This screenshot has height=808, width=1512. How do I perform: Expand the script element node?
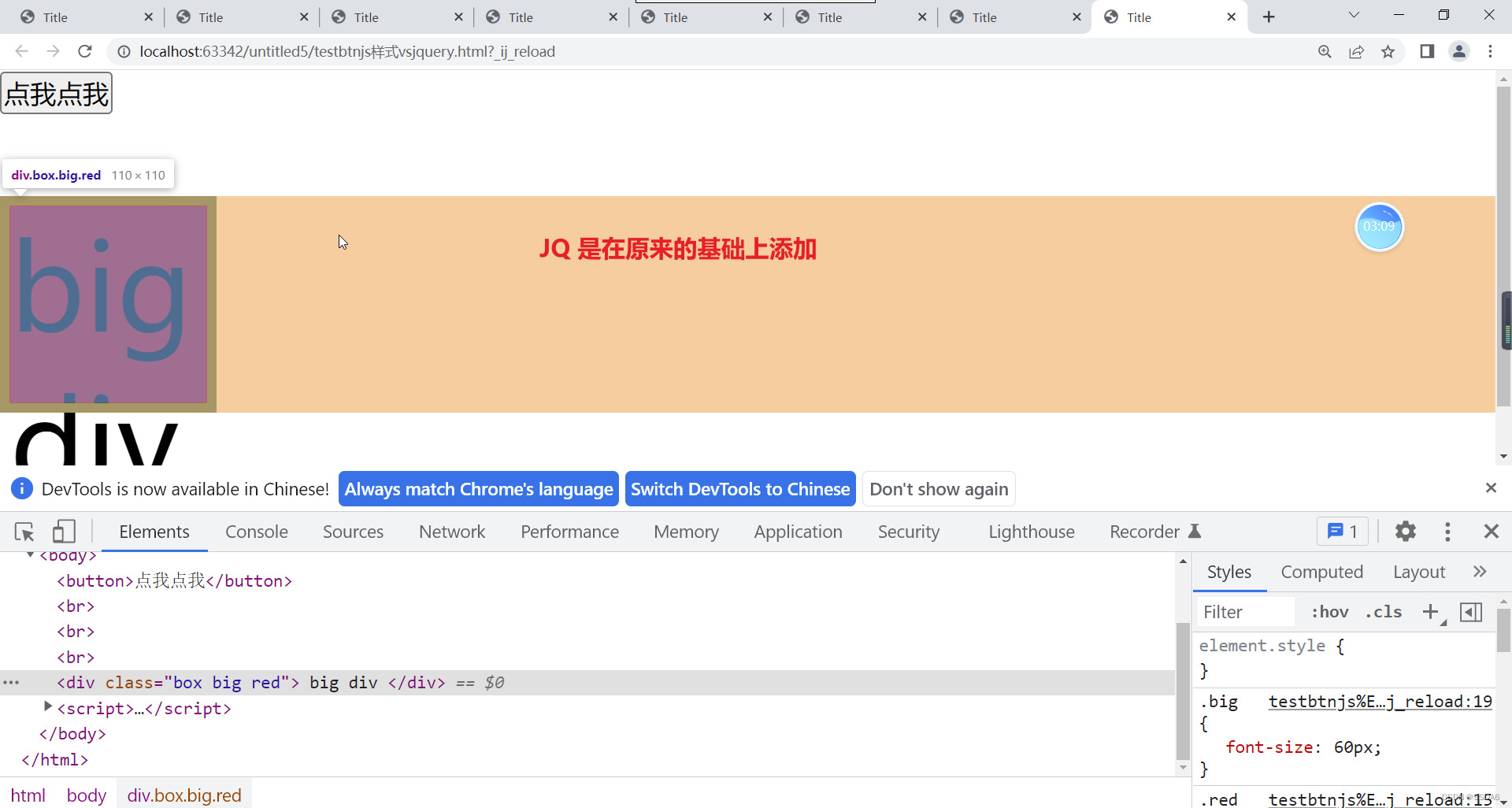pyautogui.click(x=47, y=706)
